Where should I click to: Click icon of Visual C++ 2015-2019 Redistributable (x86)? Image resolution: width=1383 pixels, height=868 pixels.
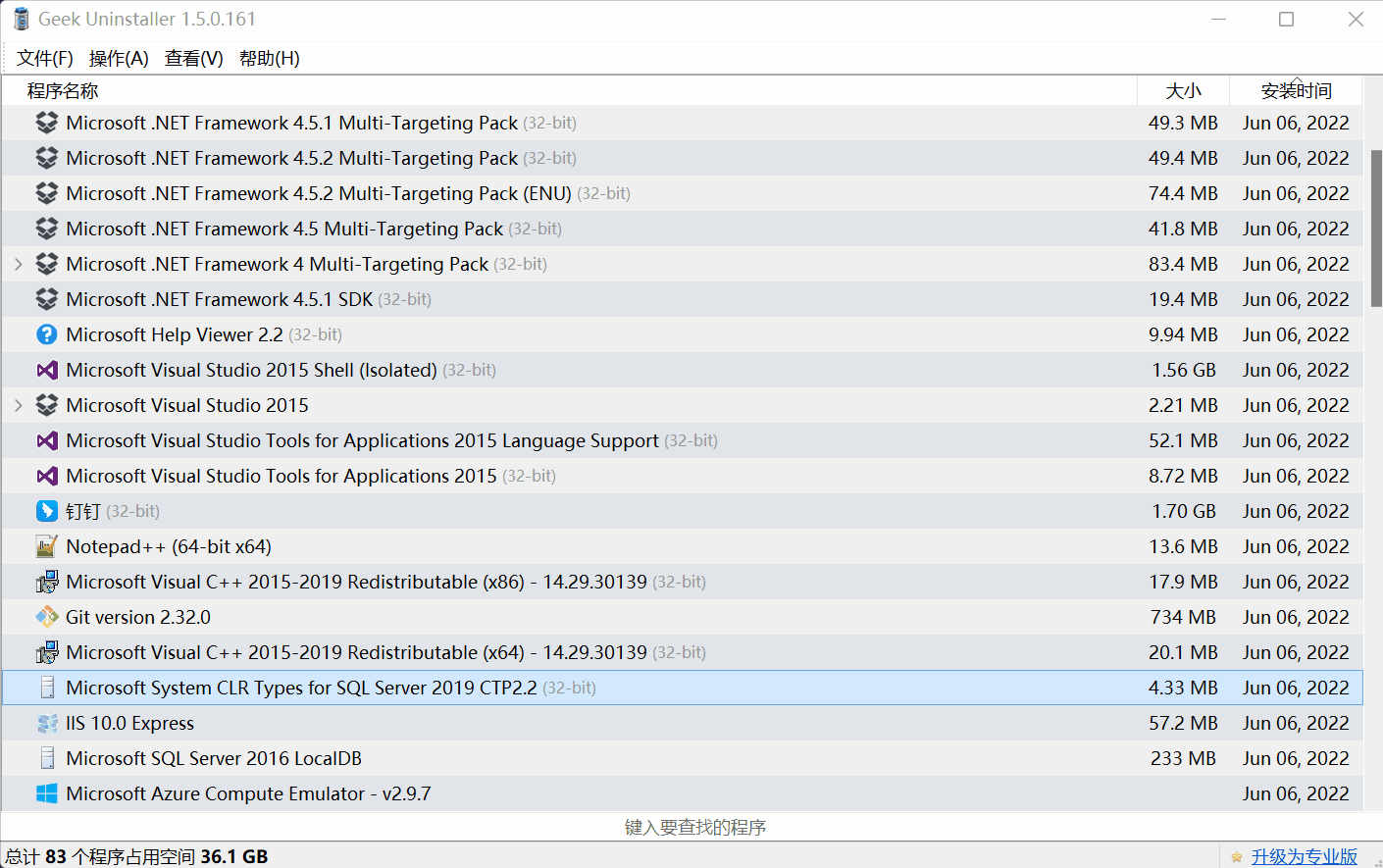click(46, 582)
